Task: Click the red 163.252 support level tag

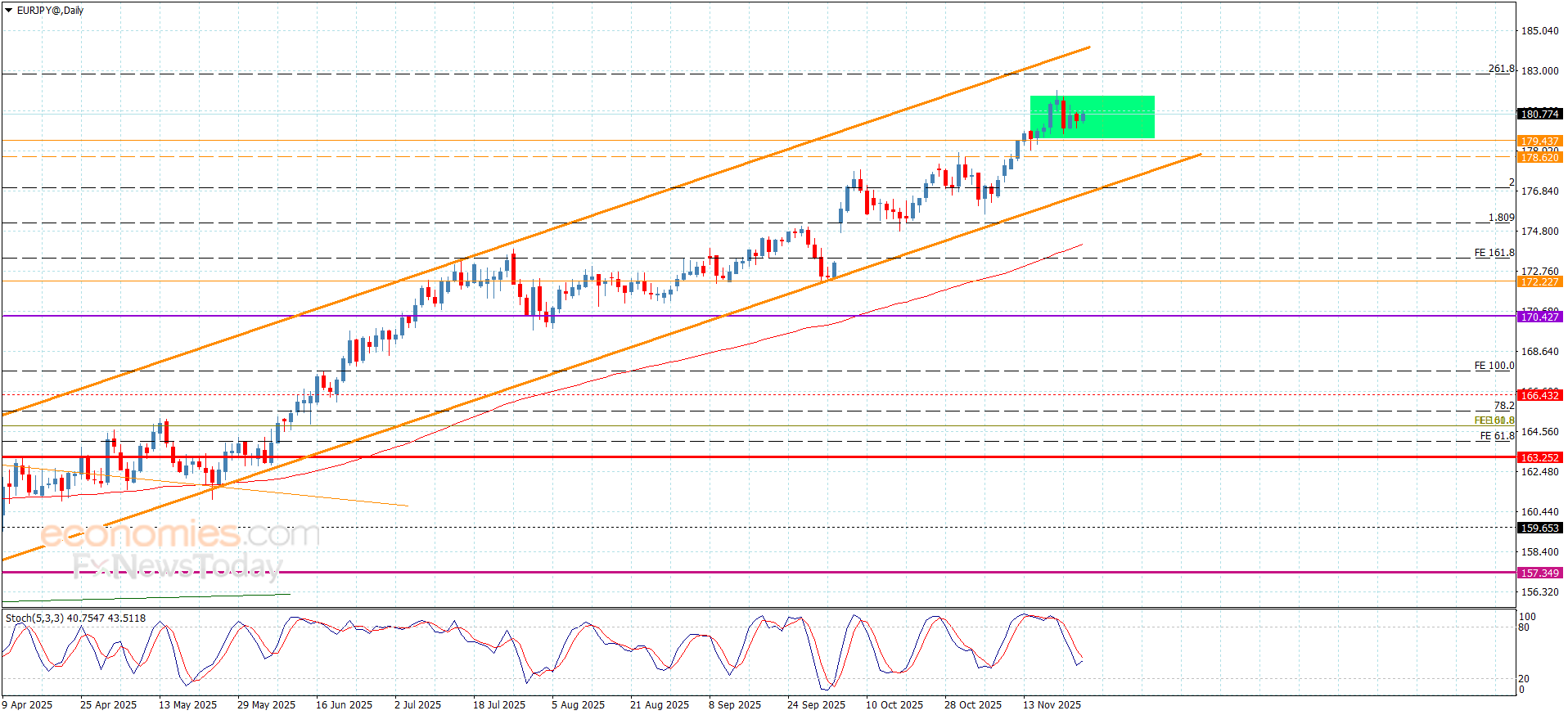Action: 1539,457
